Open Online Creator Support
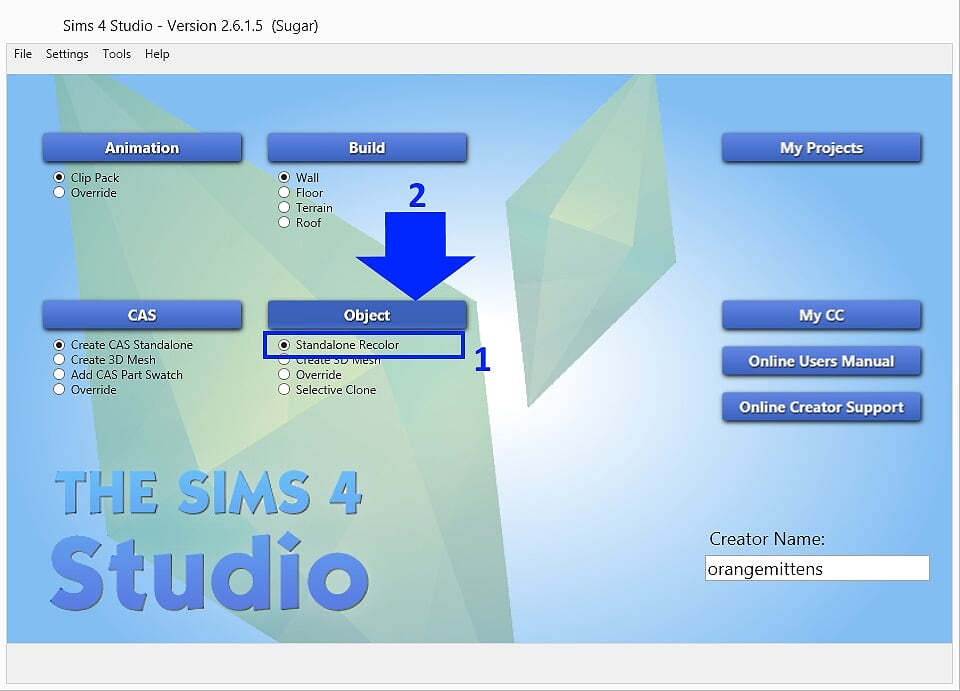The height and width of the screenshot is (691, 960). (822, 407)
